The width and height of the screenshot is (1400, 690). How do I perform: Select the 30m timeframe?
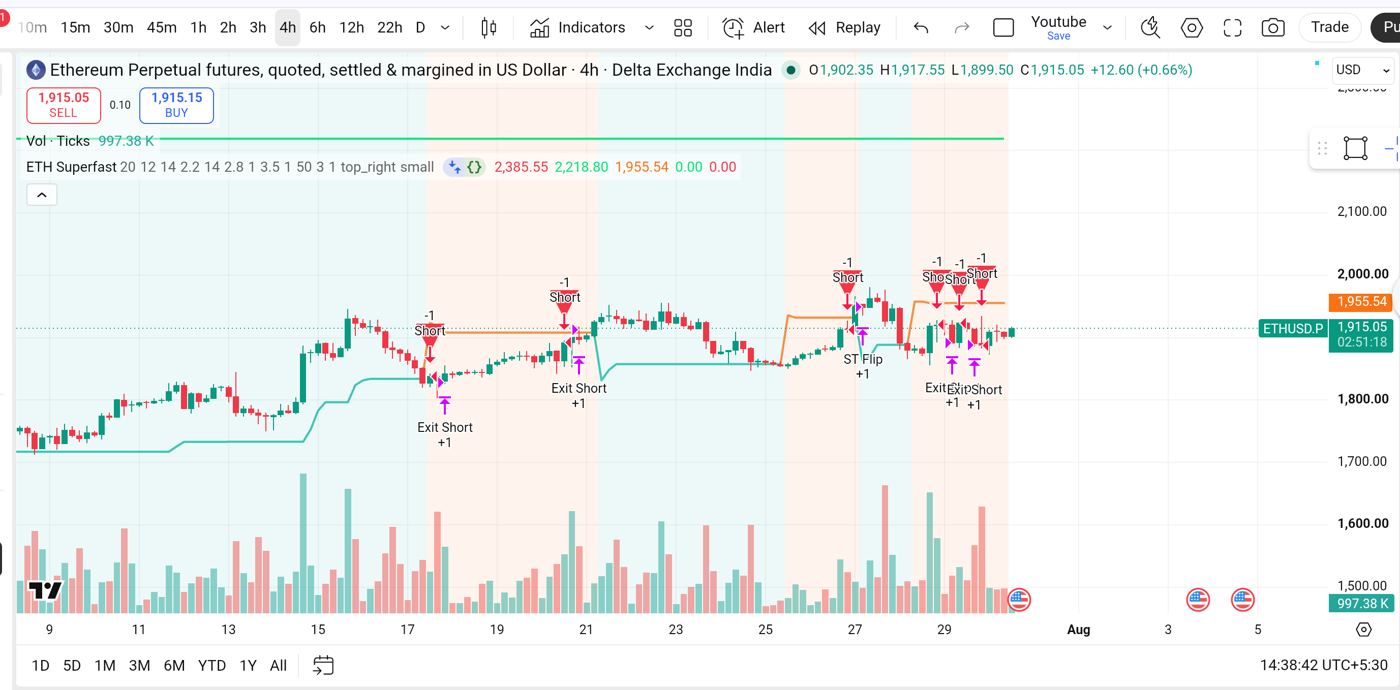(x=118, y=28)
